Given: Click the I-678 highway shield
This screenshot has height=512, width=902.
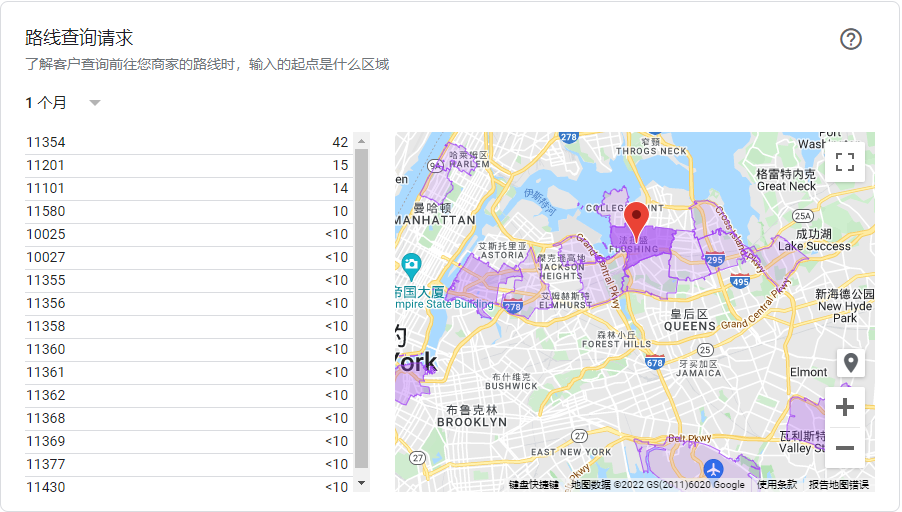Looking at the screenshot, I should click(655, 362).
